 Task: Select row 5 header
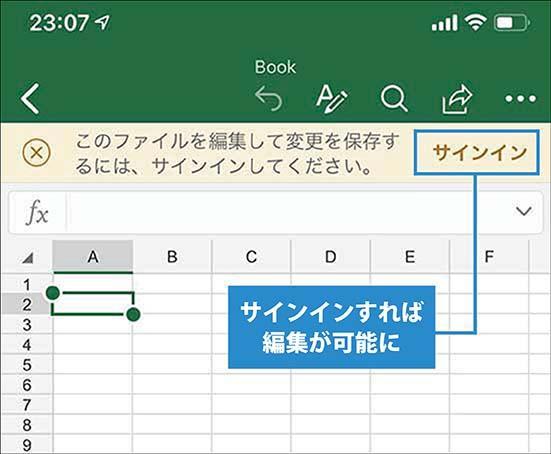(x=27, y=365)
